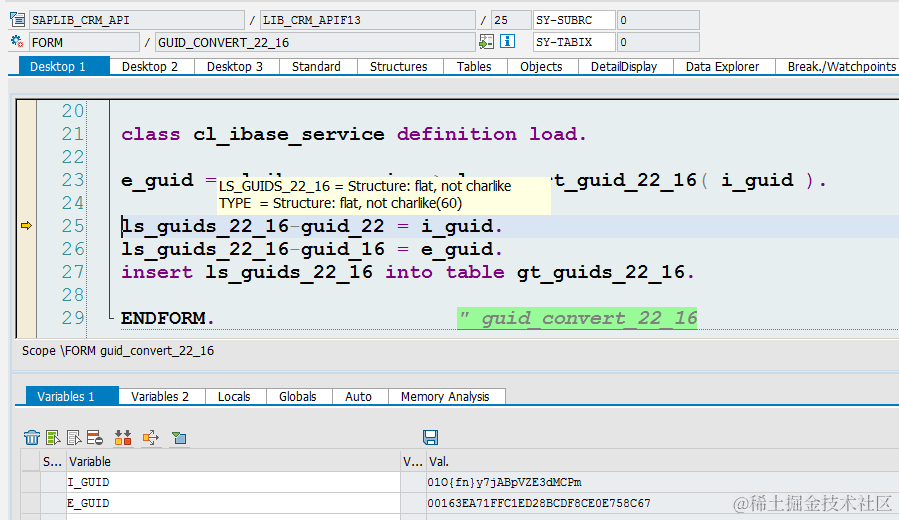Open the Data Explorer tab
Viewport: 899px width, 520px height.
722,67
